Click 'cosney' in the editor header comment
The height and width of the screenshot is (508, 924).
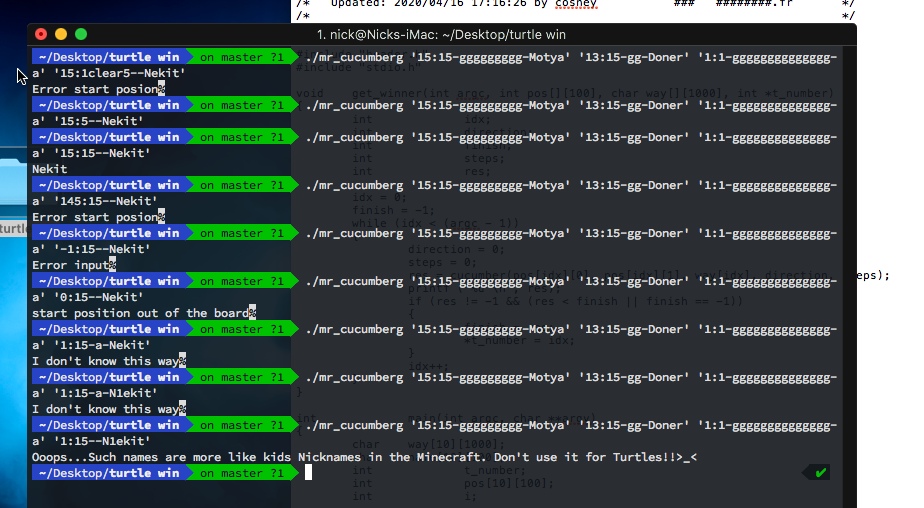pyautogui.click(x=576, y=4)
